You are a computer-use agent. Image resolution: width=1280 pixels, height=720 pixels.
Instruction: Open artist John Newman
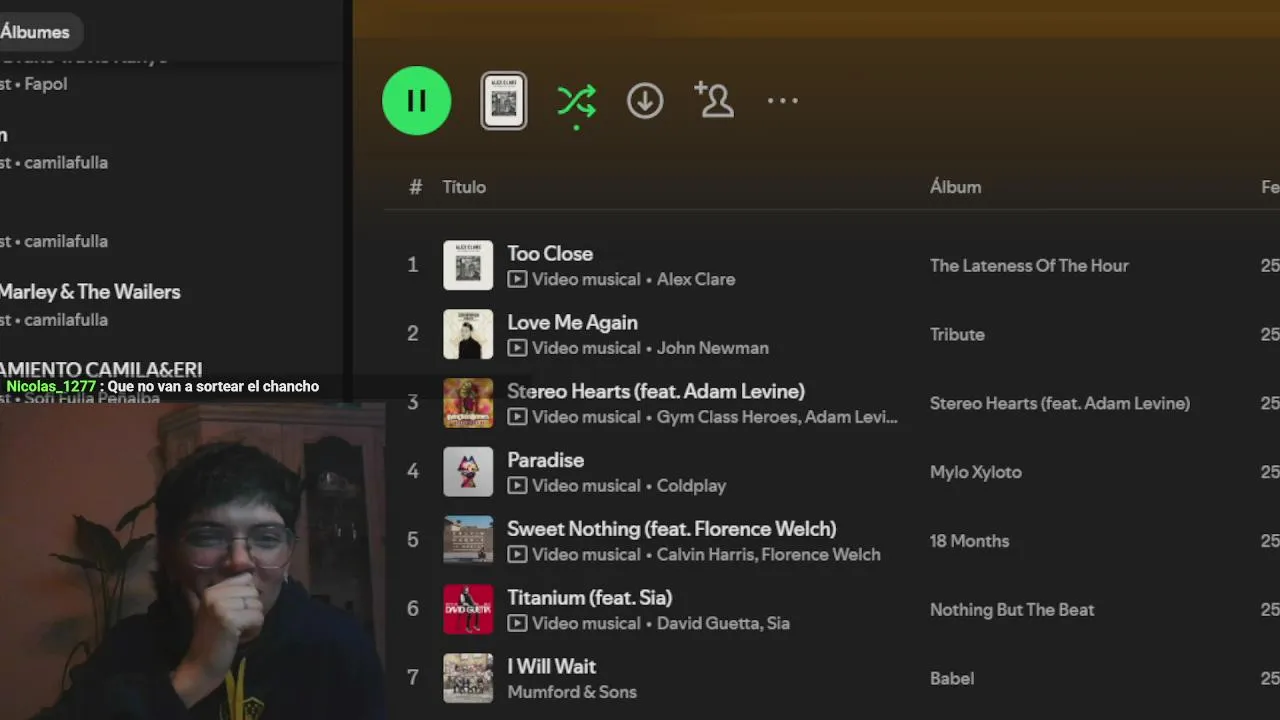(x=713, y=348)
